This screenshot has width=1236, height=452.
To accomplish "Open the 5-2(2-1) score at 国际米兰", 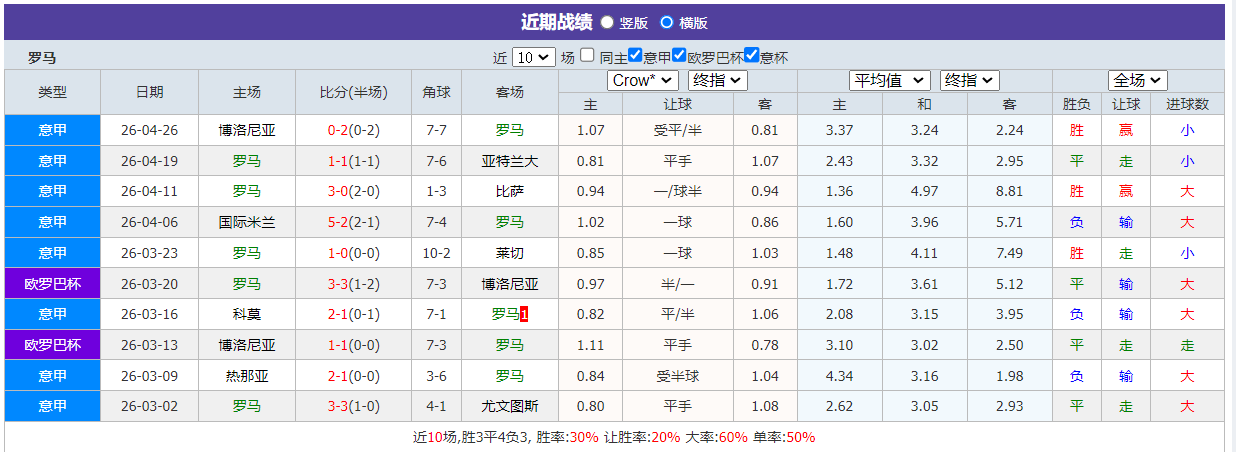I will (x=353, y=222).
